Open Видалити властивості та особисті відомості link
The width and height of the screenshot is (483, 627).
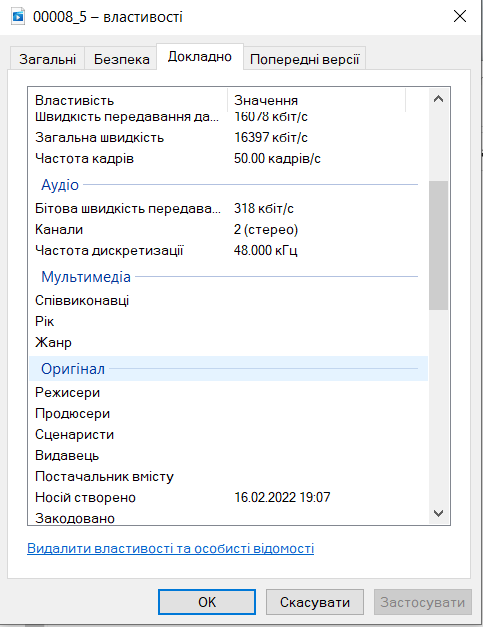coord(170,548)
